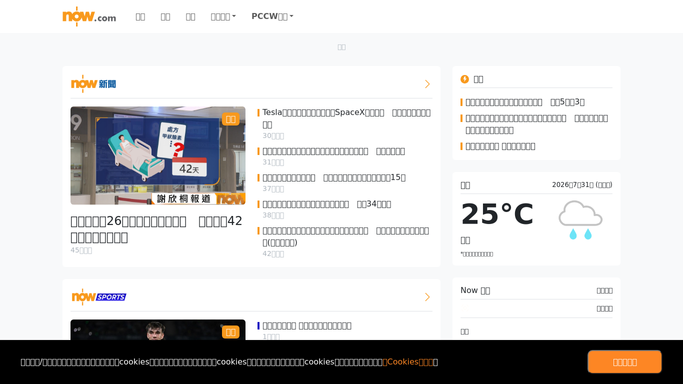683x384 pixels.
Task: Go to Sports section via orange chevron
Action: click(x=427, y=297)
